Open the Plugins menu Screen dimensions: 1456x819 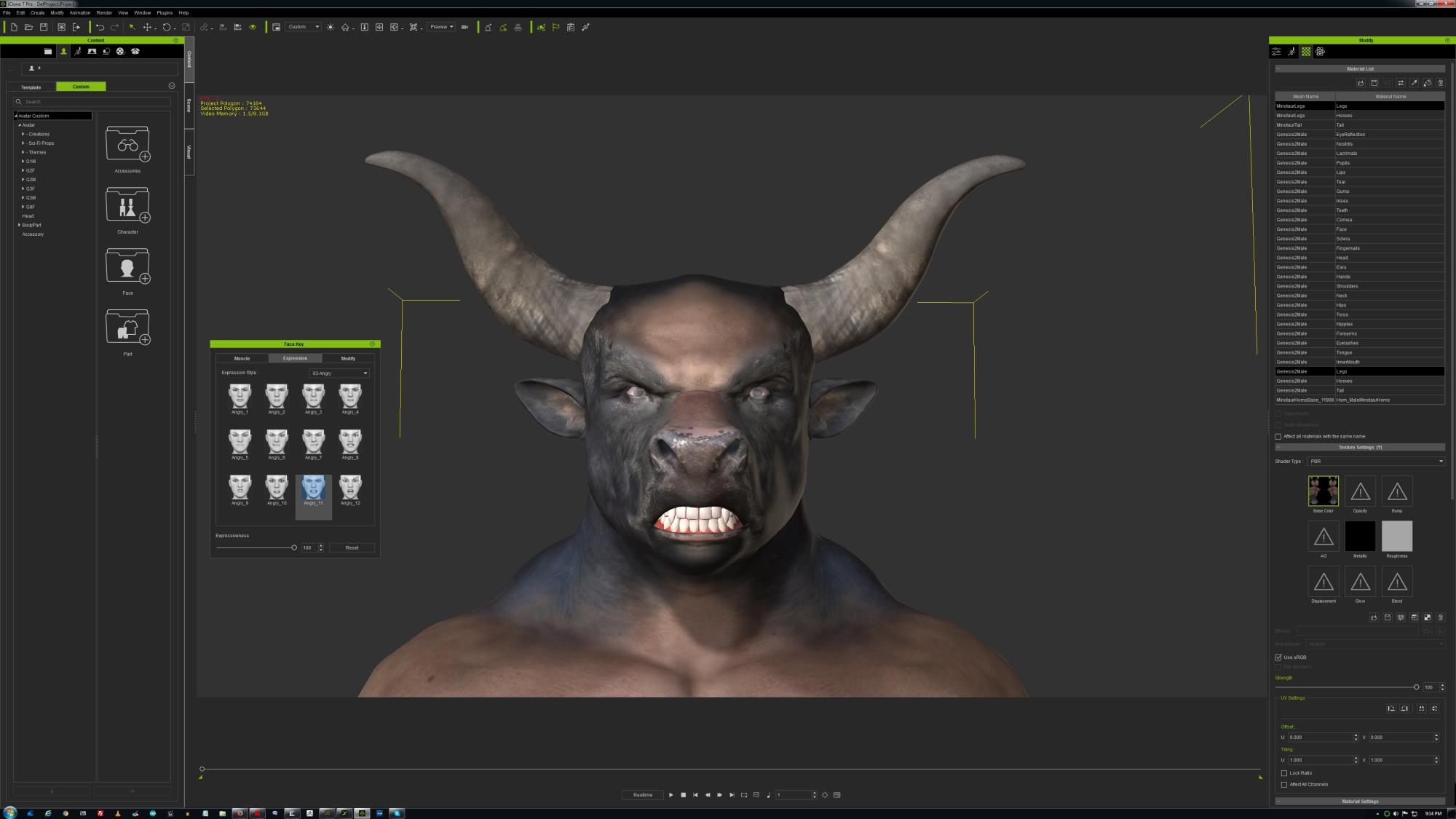click(165, 12)
